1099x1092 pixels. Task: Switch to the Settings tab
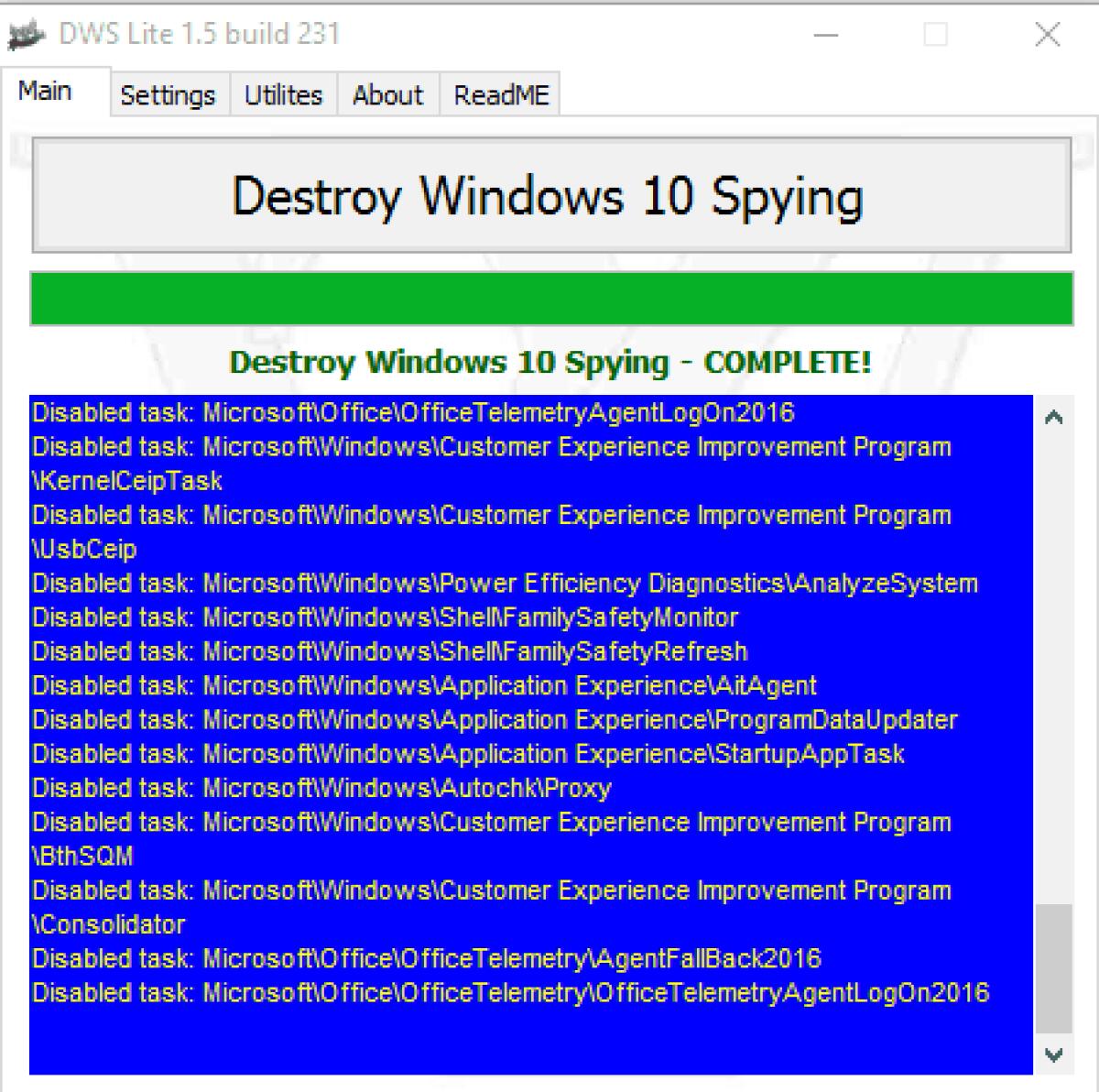169,94
